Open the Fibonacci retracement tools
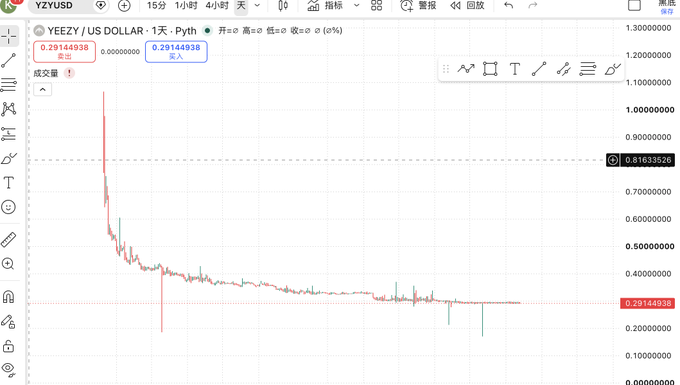 [x=9, y=85]
